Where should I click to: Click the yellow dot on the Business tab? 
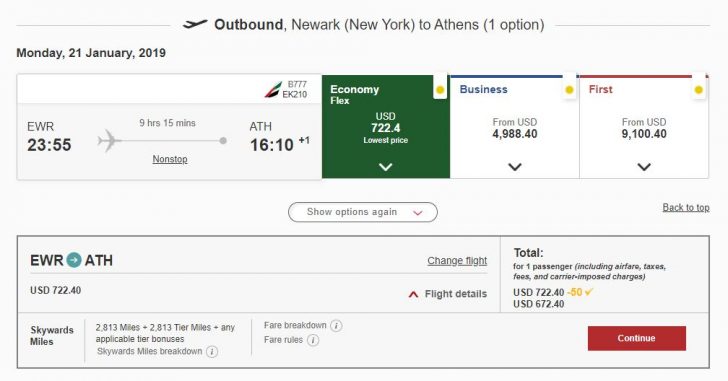(x=569, y=90)
